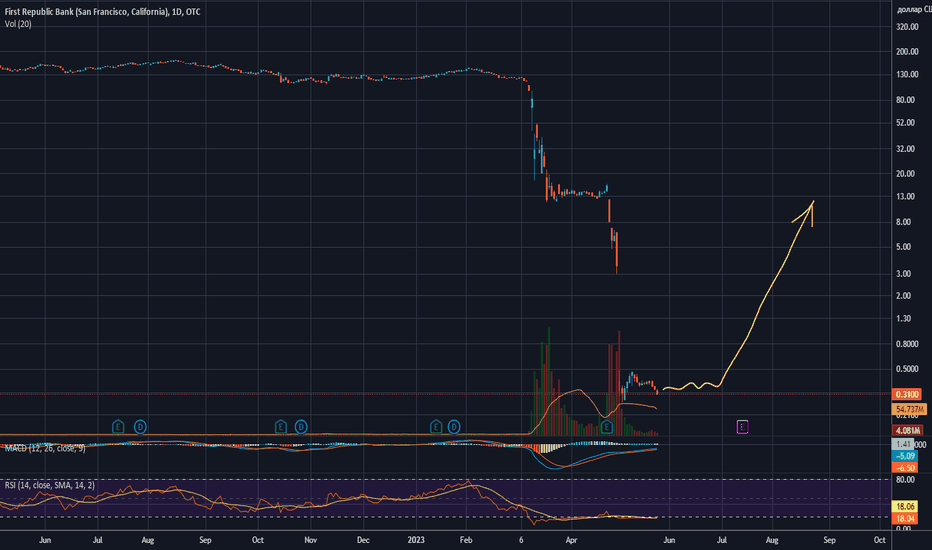This screenshot has height=550, width=932.
Task: Click the 8.00 price scale value
Action: coord(903,222)
